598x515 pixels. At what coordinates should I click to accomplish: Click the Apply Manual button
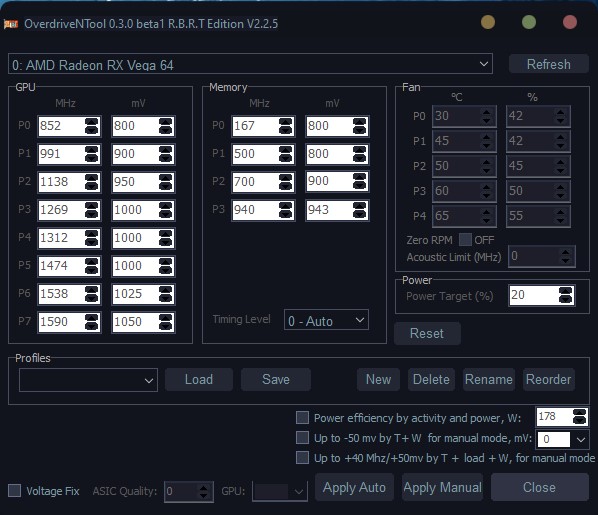click(x=442, y=487)
